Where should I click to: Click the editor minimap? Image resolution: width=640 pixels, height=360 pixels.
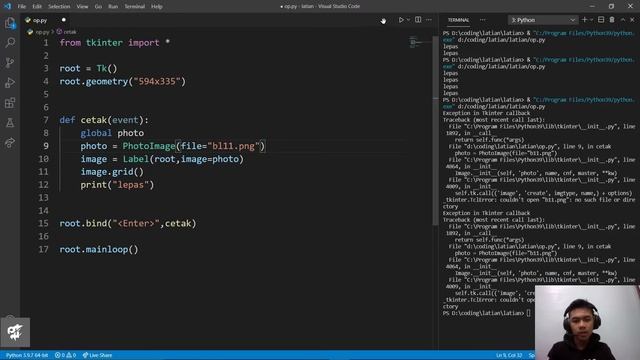tap(420, 42)
